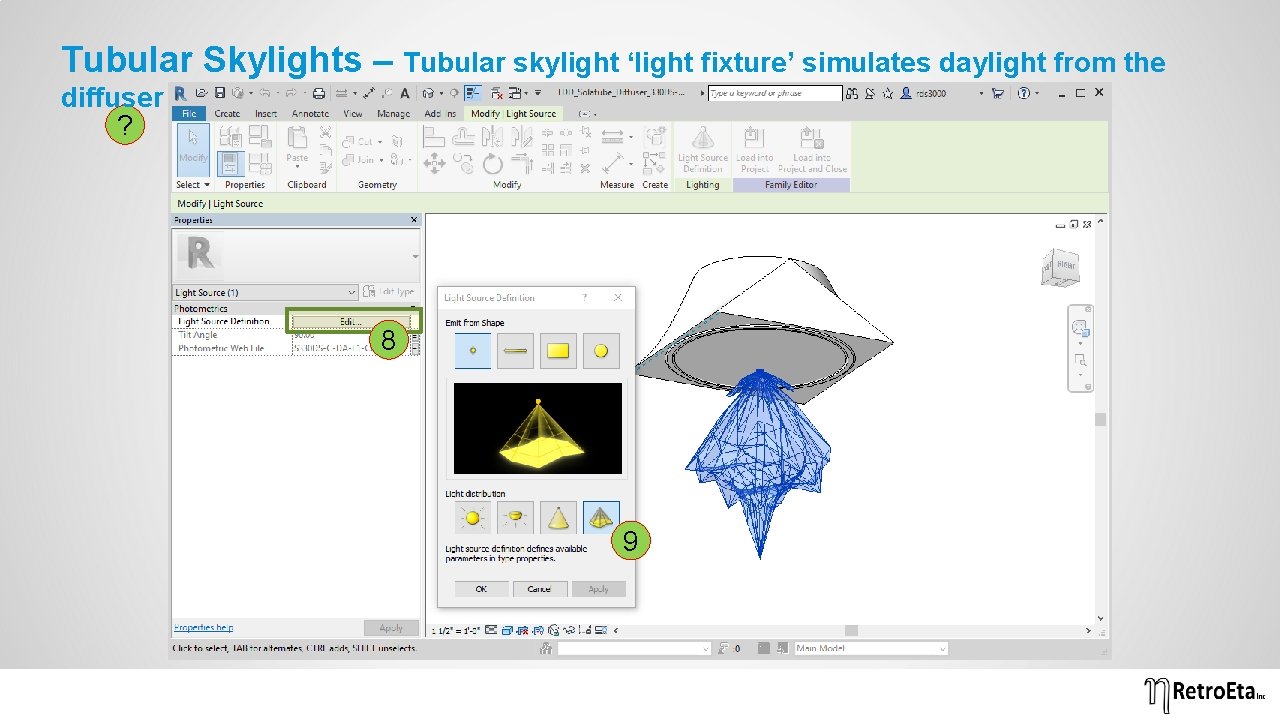Click the Print icon in Quick Access Toolbar
Screen dimensions: 1280x720
[319, 92]
